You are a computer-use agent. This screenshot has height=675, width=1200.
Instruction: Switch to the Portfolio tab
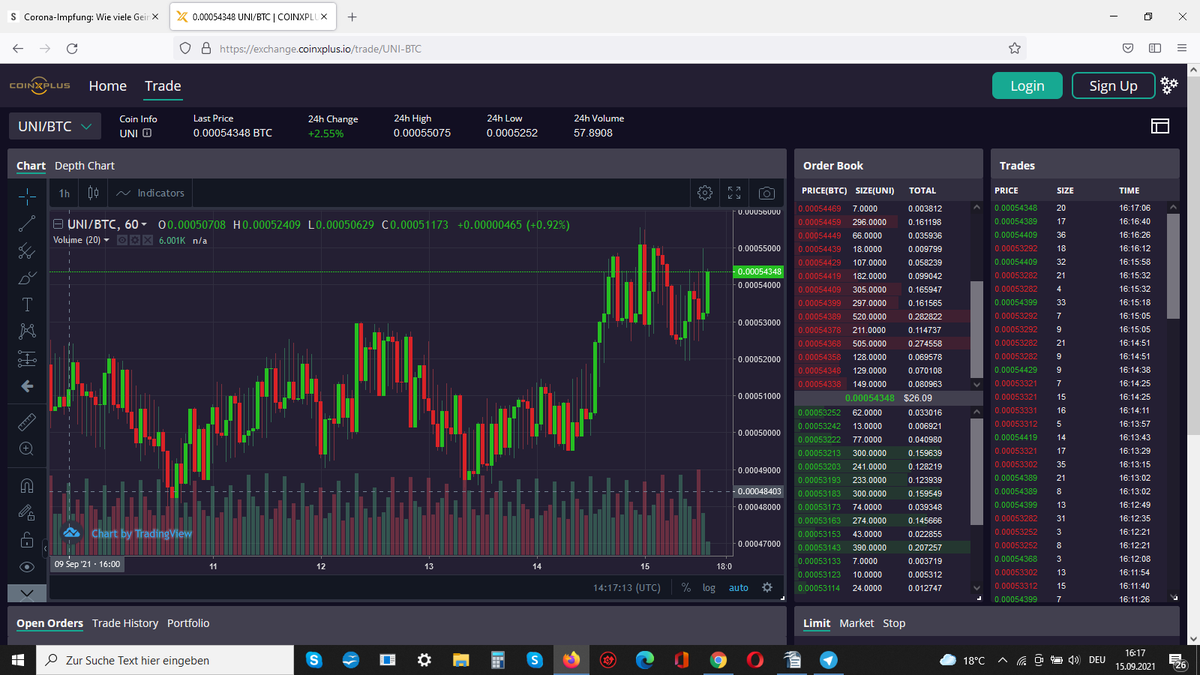point(188,623)
